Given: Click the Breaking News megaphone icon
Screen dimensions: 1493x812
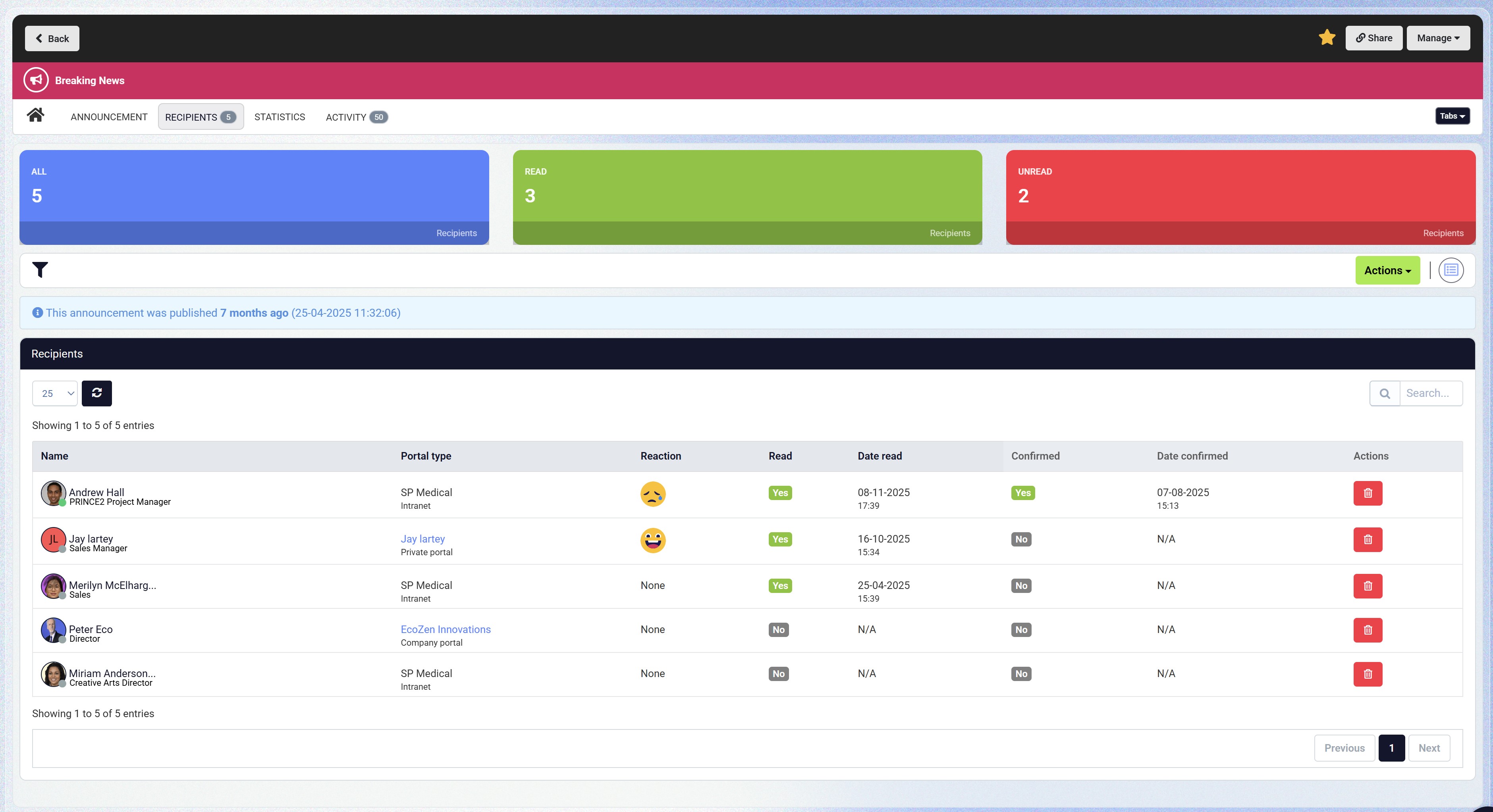Looking at the screenshot, I should [x=36, y=81].
